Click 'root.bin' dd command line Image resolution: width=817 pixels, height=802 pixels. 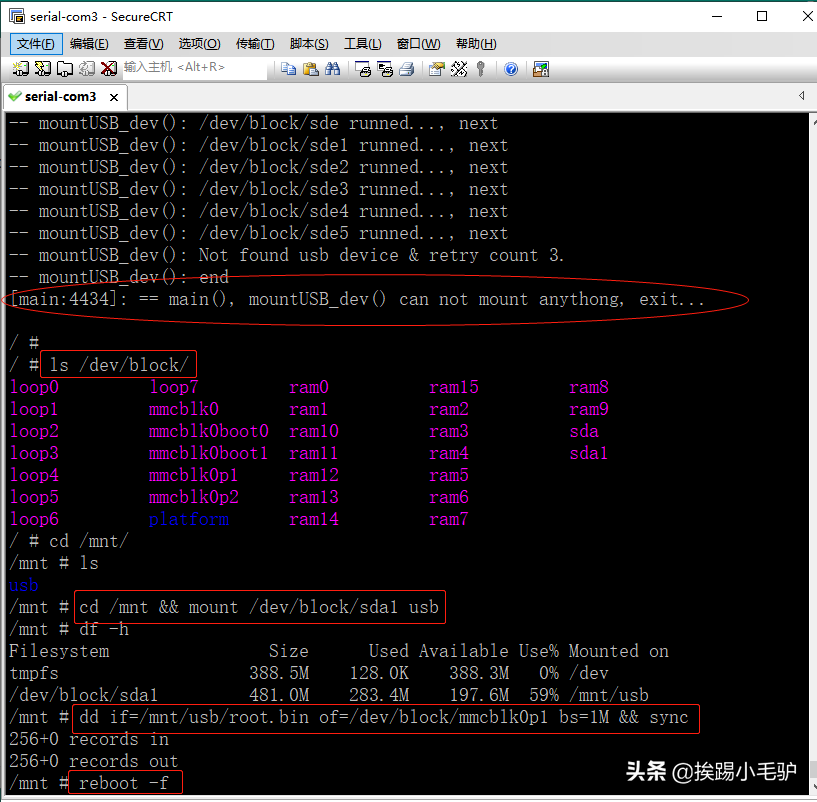(x=384, y=718)
